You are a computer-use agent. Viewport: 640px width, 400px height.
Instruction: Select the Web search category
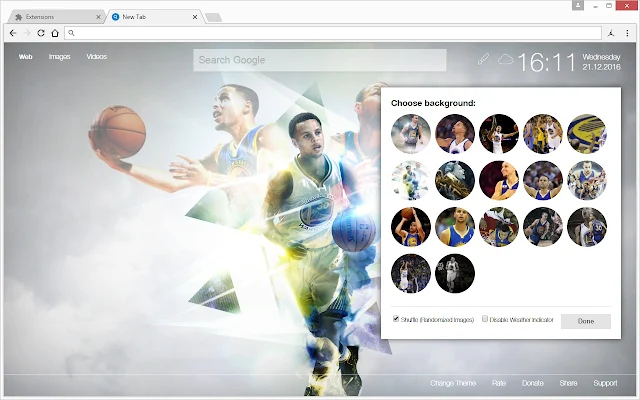tap(25, 57)
